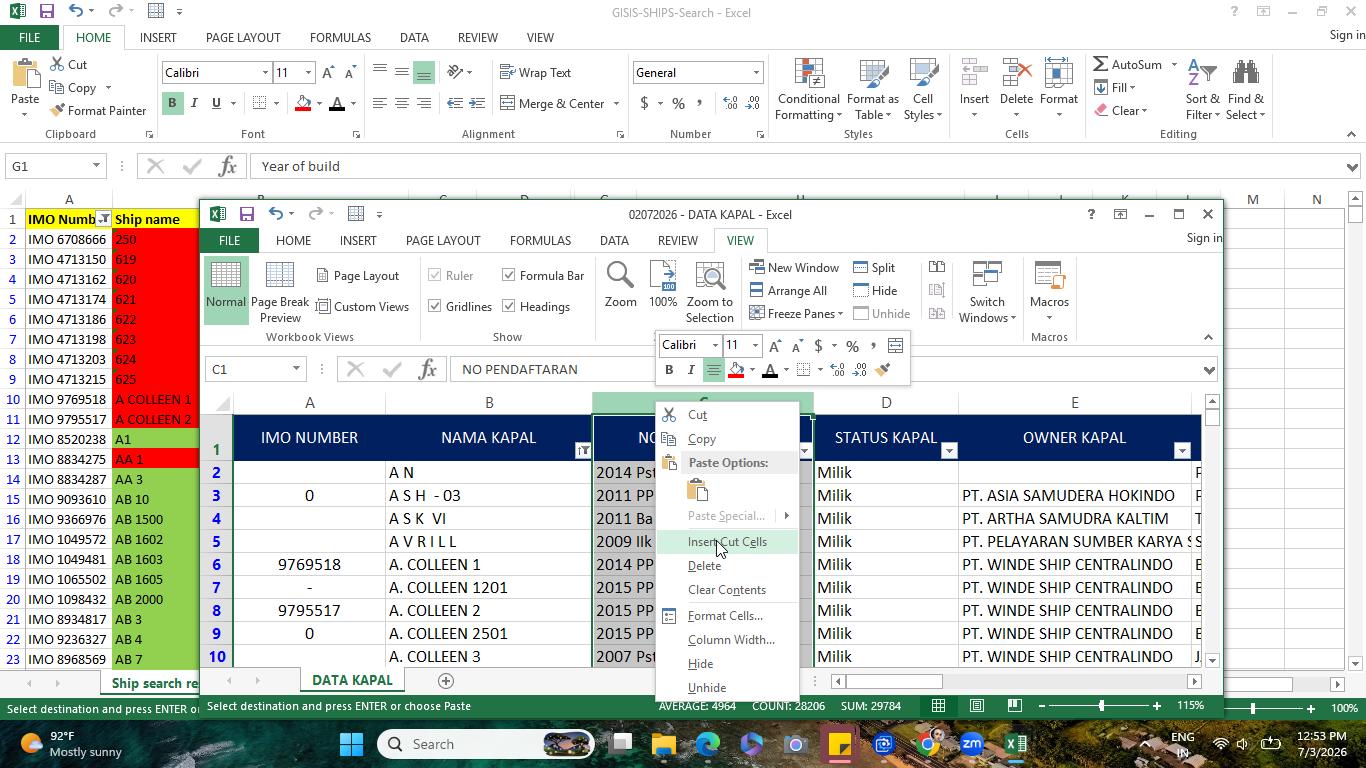Image resolution: width=1366 pixels, height=768 pixels.
Task: Open NAMA KAPAL column filter dropdown
Action: pyautogui.click(x=583, y=451)
